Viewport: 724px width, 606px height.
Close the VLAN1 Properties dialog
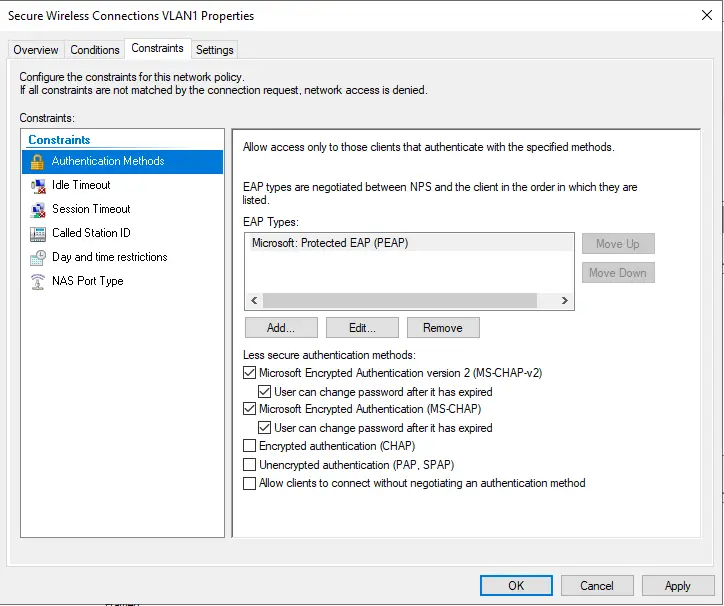(706, 15)
